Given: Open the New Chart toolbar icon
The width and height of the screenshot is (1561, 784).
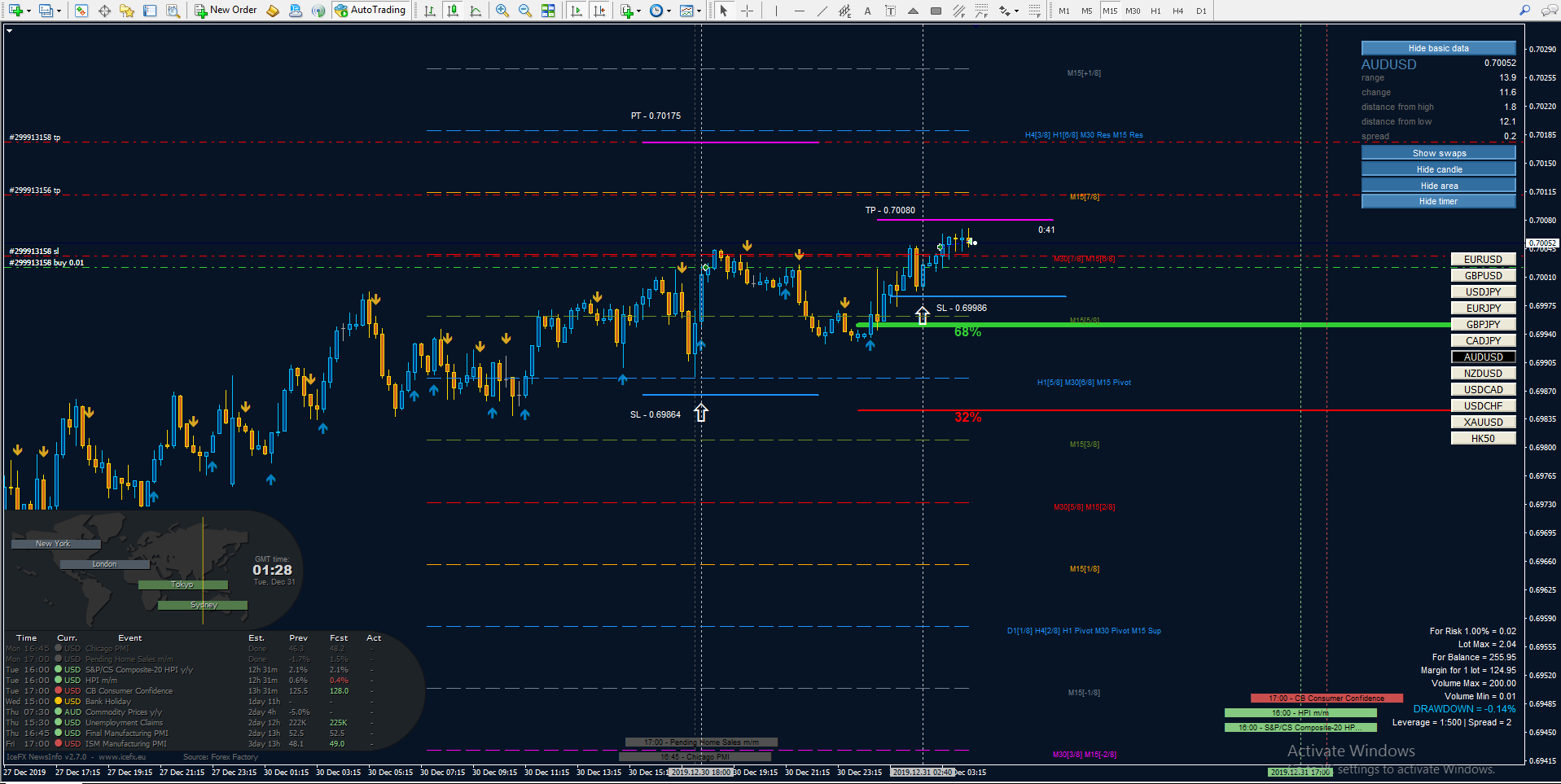Looking at the screenshot, I should (x=15, y=11).
